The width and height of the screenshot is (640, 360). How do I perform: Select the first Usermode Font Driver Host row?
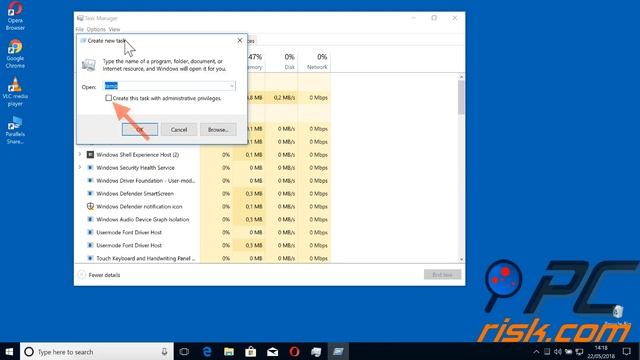[x=203, y=232]
